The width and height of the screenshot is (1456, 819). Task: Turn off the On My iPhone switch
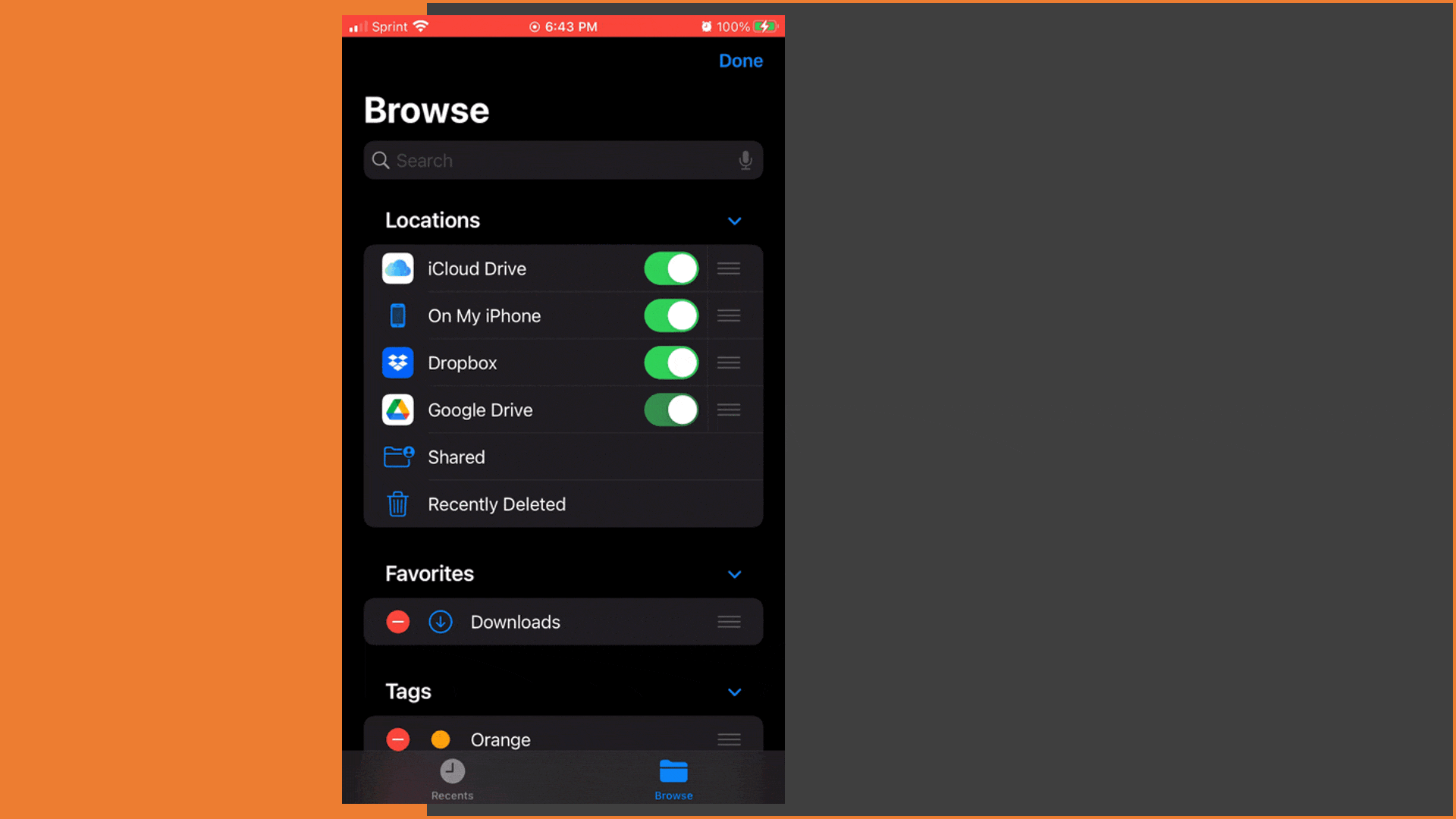(671, 315)
